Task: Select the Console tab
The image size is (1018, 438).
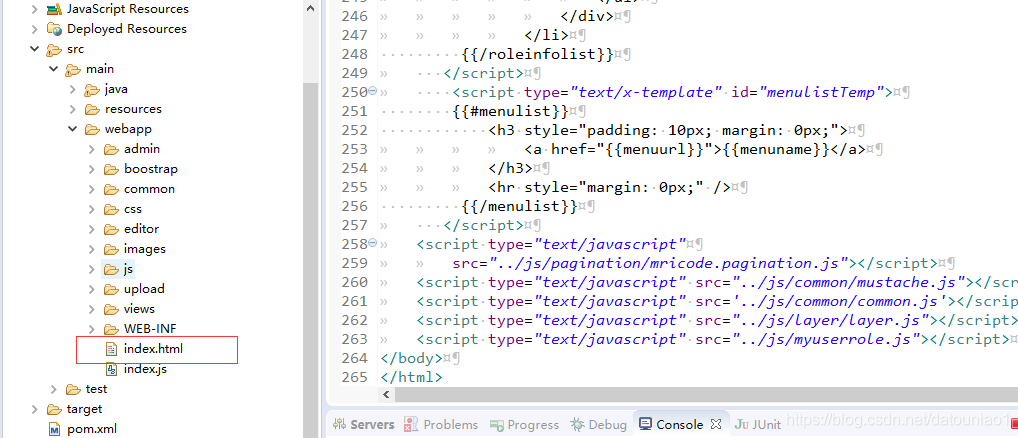Action: point(680,424)
